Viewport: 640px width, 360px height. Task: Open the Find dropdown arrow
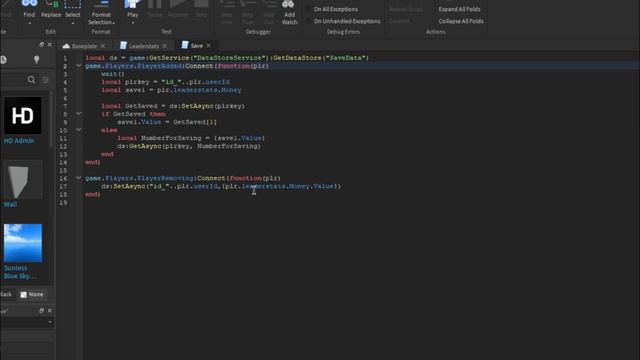pyautogui.click(x=29, y=23)
